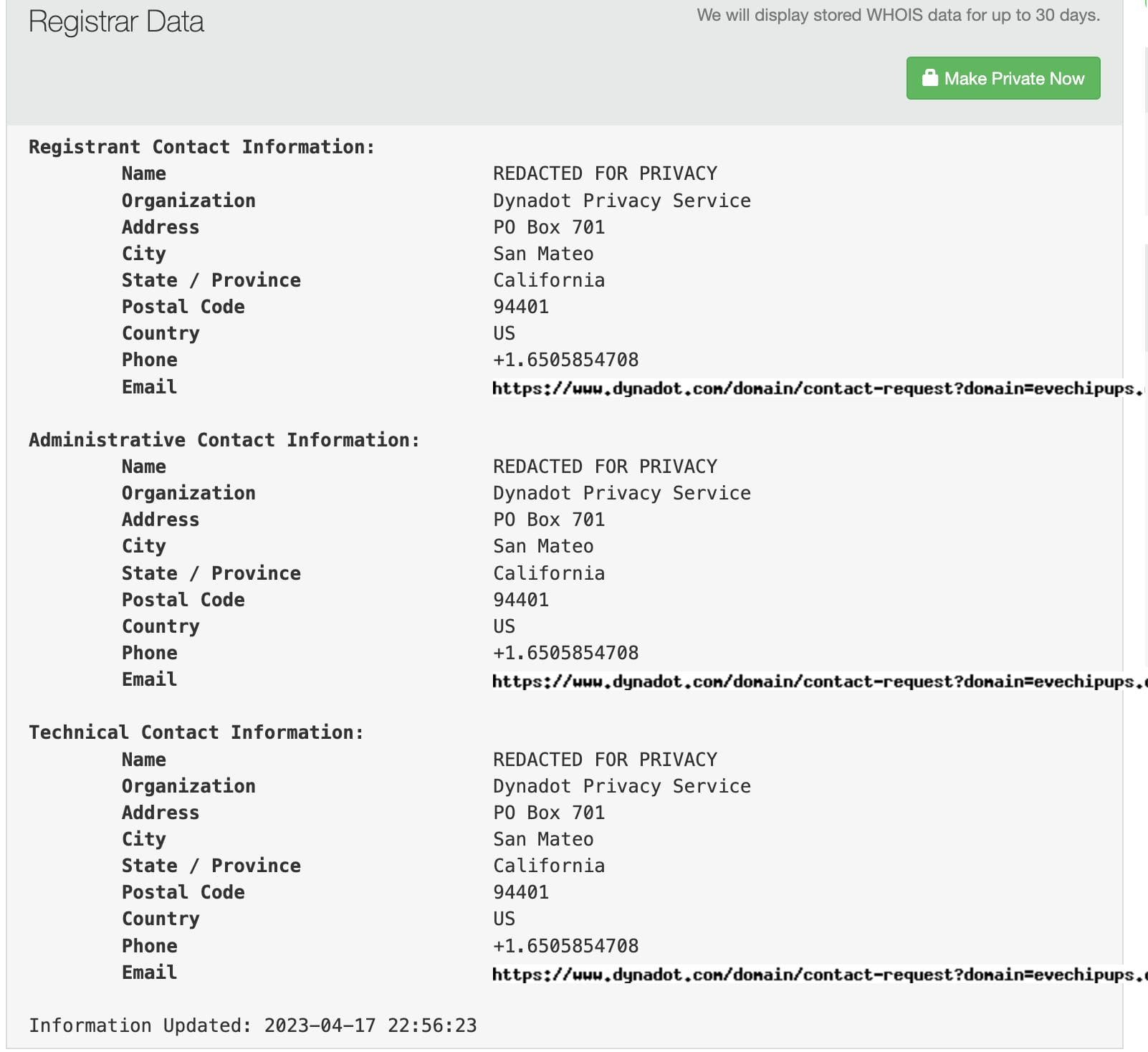Click the WHOIS 30 days notice text

pyautogui.click(x=898, y=15)
